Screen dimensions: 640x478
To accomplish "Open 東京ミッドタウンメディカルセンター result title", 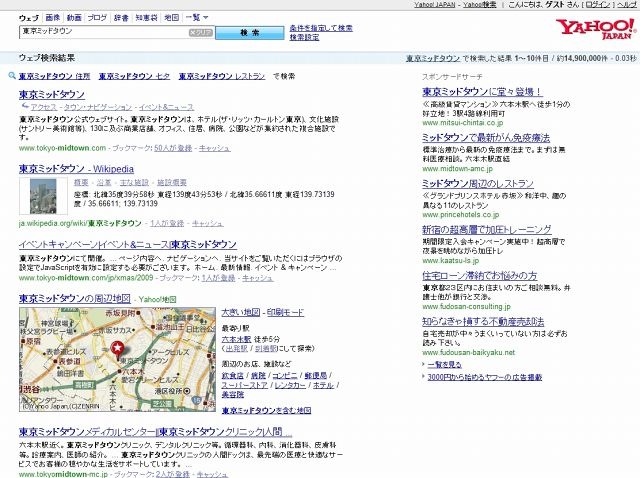I will pos(155,432).
